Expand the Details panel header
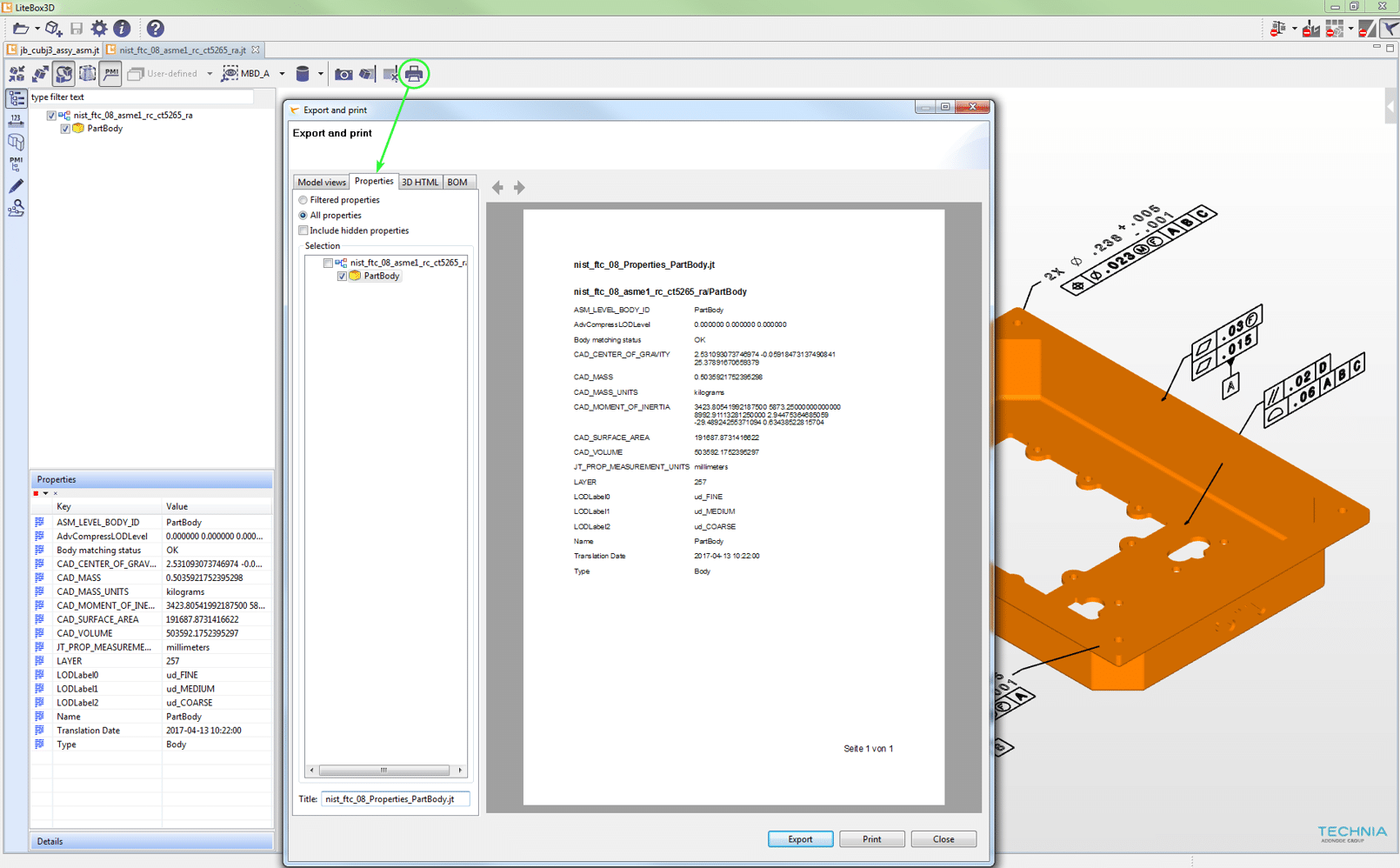Screen dimensions: 1400x868 point(151,841)
